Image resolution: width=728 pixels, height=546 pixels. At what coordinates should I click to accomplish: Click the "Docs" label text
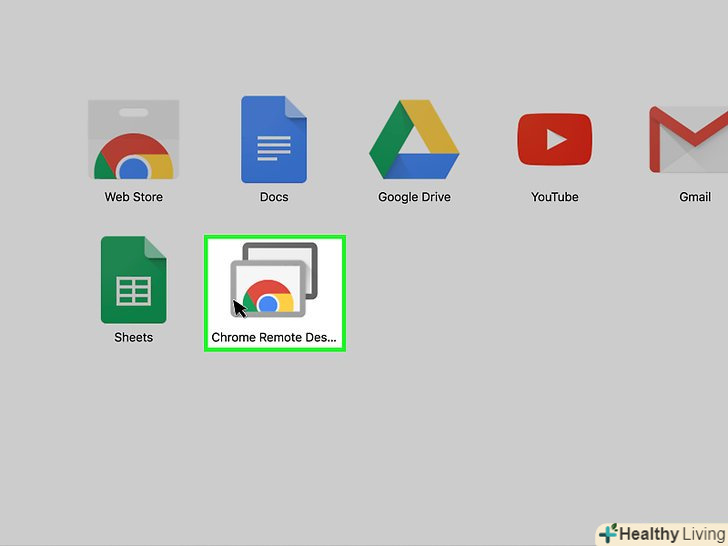(274, 197)
